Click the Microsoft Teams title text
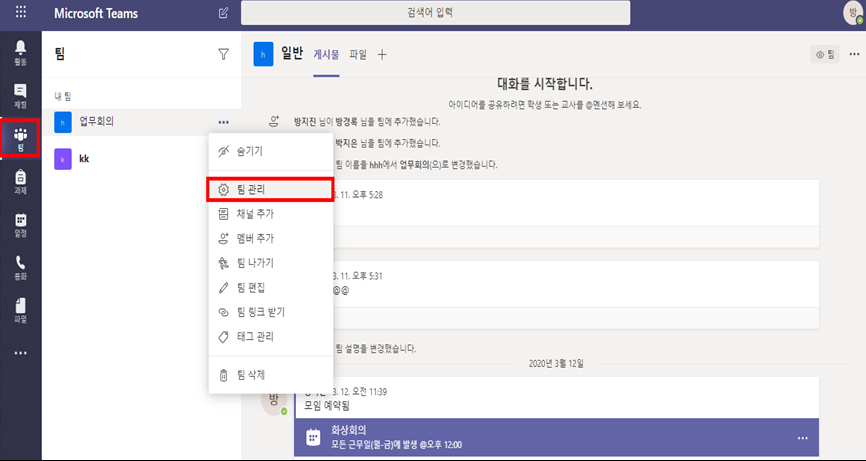 [x=96, y=13]
